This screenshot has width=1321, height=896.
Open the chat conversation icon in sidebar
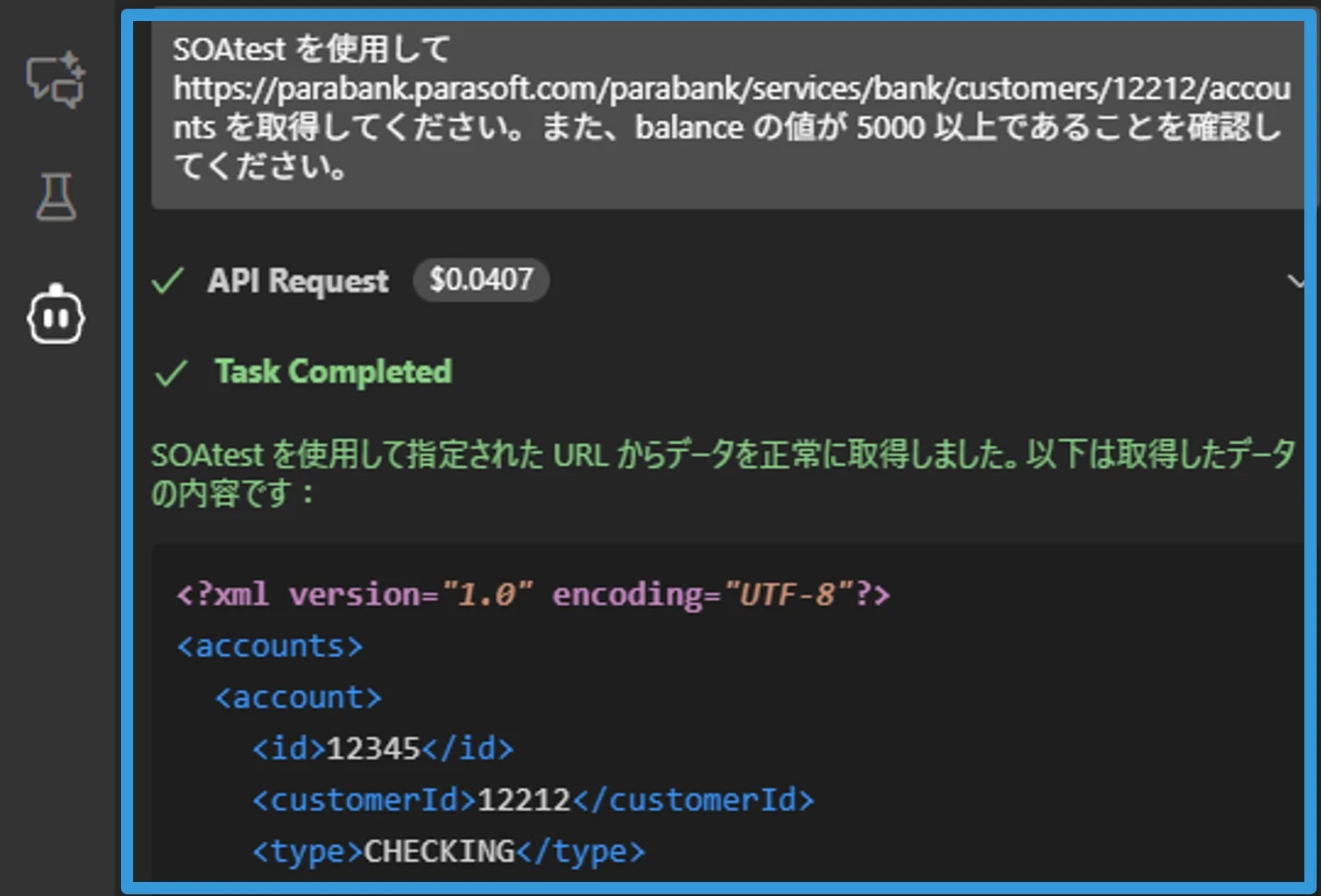(55, 80)
